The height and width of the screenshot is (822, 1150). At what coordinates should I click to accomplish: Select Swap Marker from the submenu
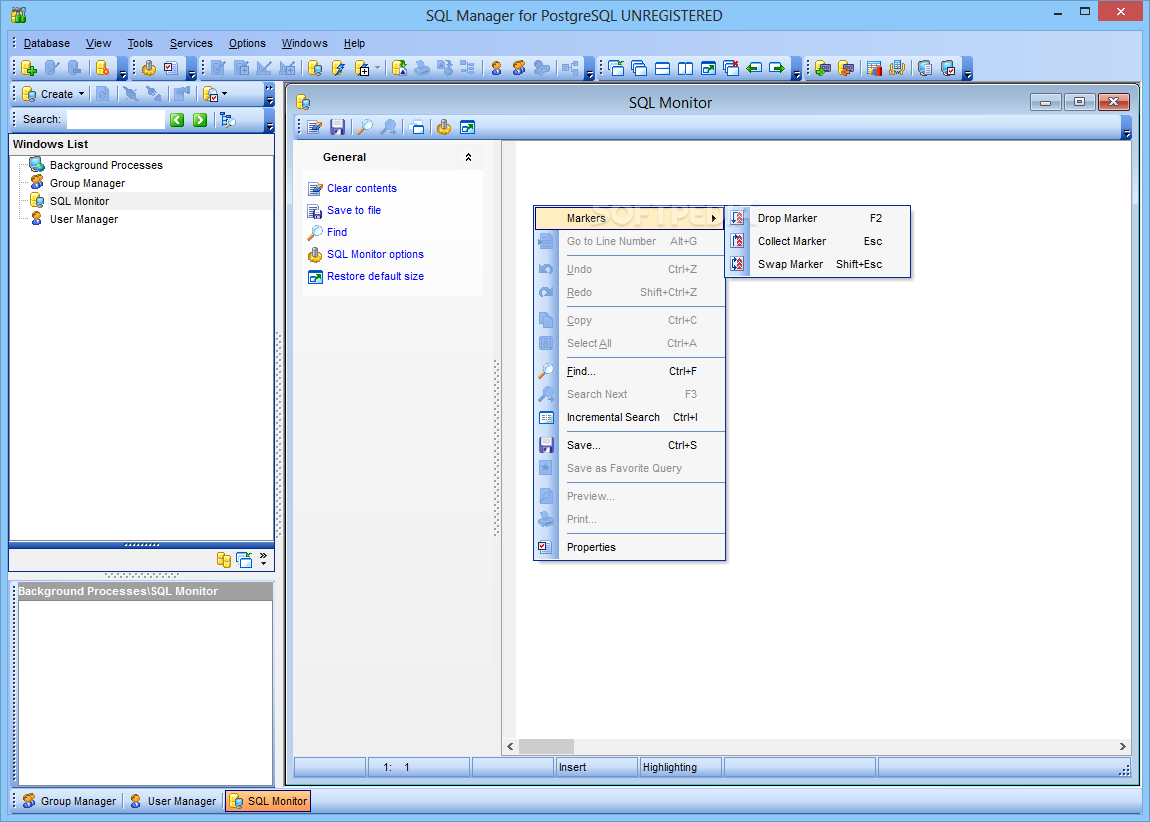[818, 264]
